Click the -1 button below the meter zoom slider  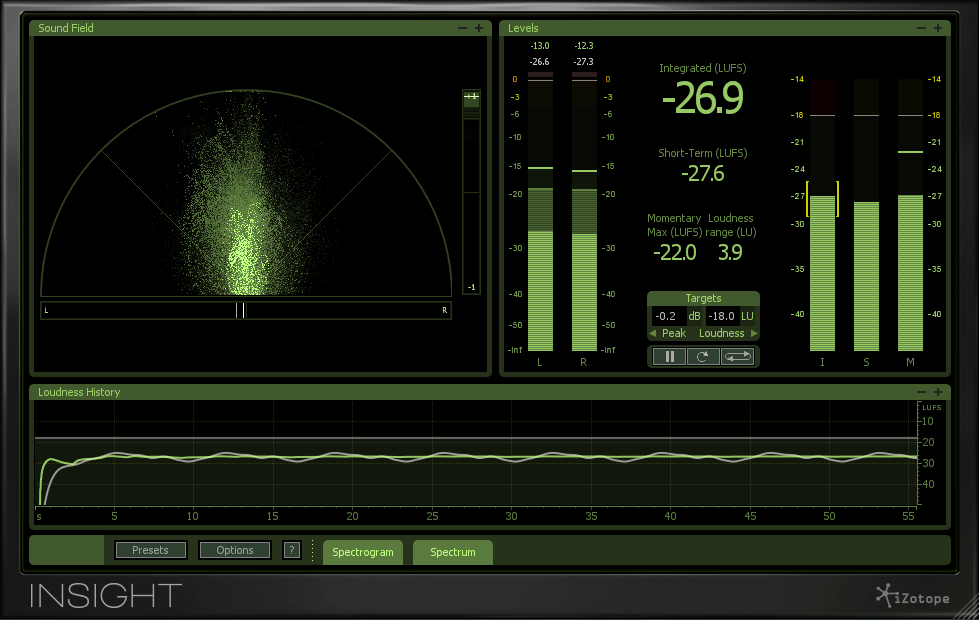(x=470, y=287)
